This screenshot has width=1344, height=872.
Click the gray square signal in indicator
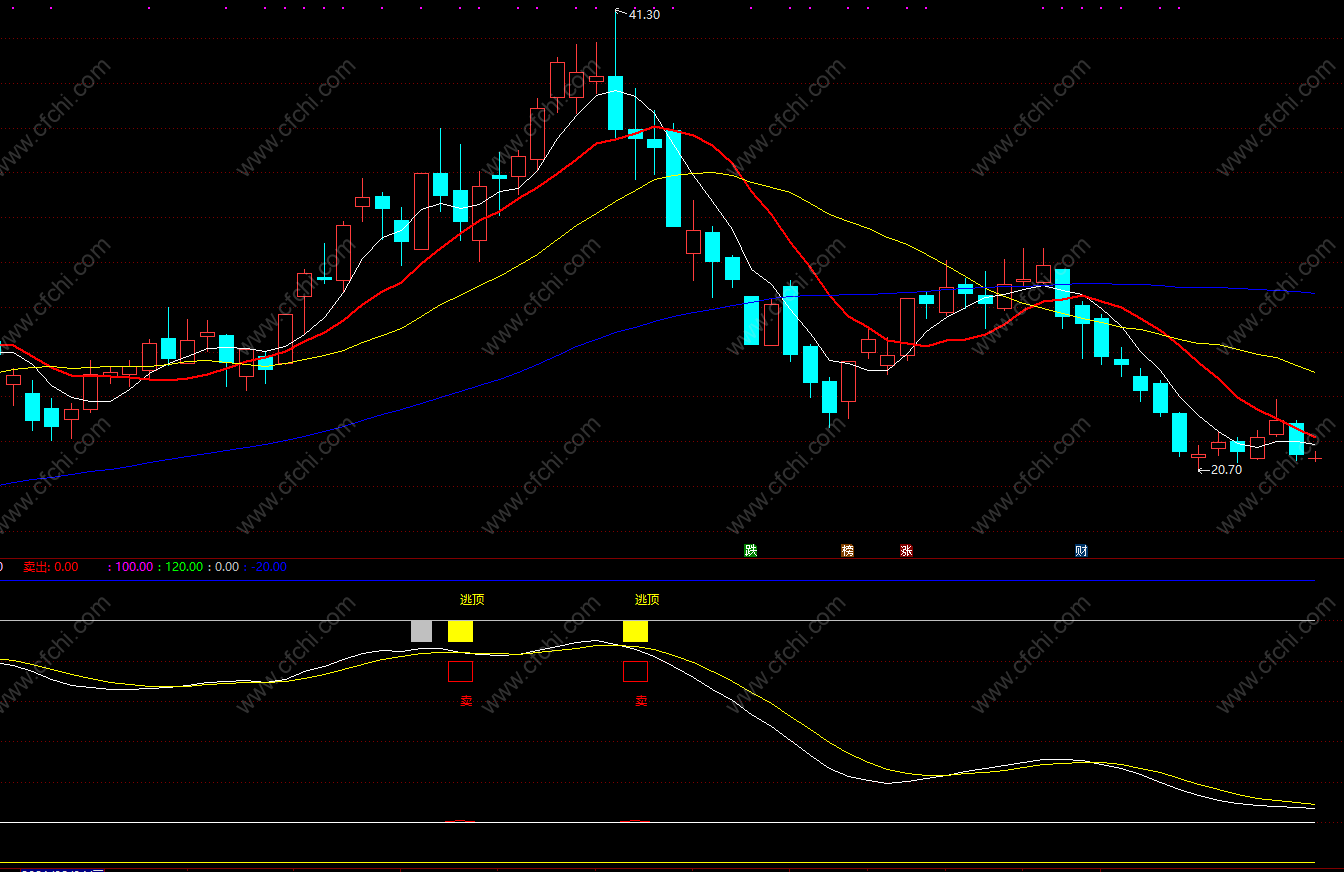[422, 631]
